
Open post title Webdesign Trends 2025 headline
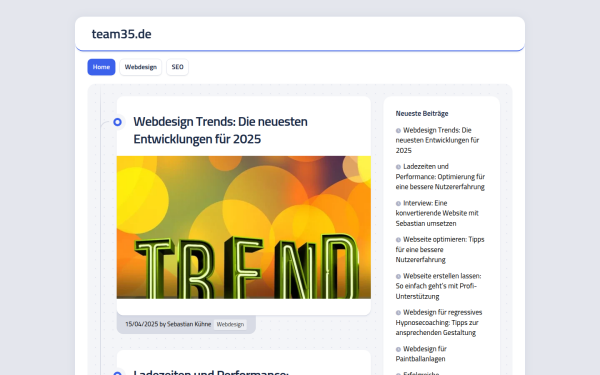coord(220,130)
